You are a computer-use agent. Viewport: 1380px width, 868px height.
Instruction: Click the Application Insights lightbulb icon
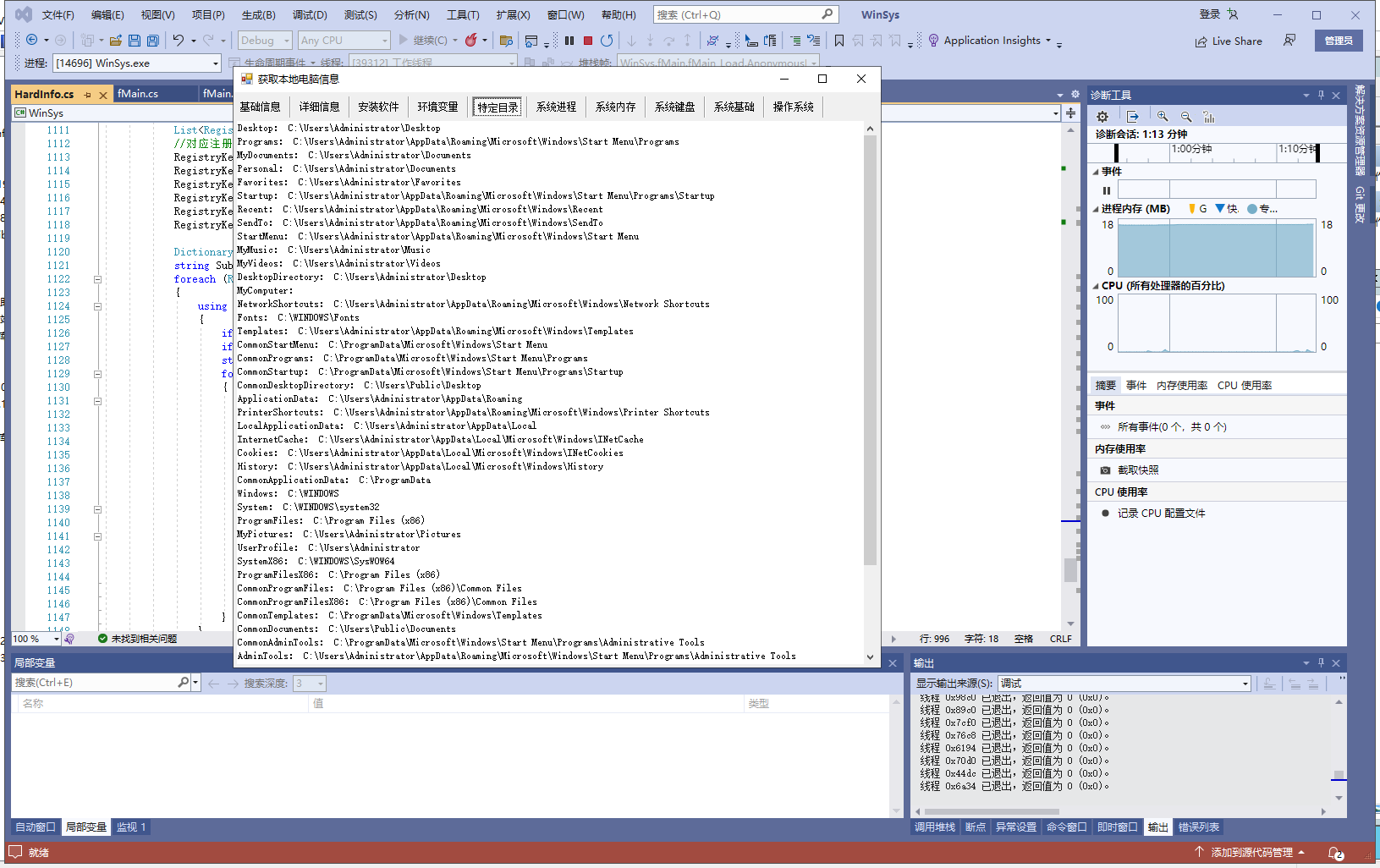933,40
